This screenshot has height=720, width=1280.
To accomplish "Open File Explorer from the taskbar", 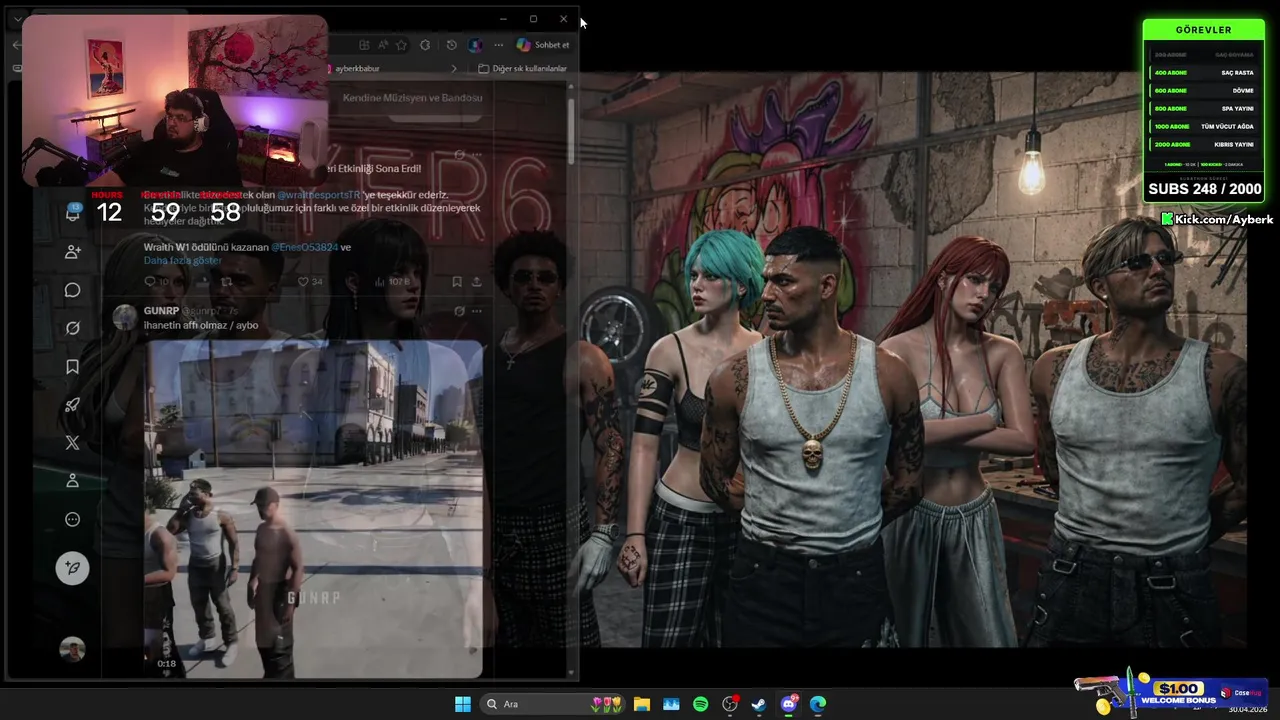I will click(x=642, y=704).
